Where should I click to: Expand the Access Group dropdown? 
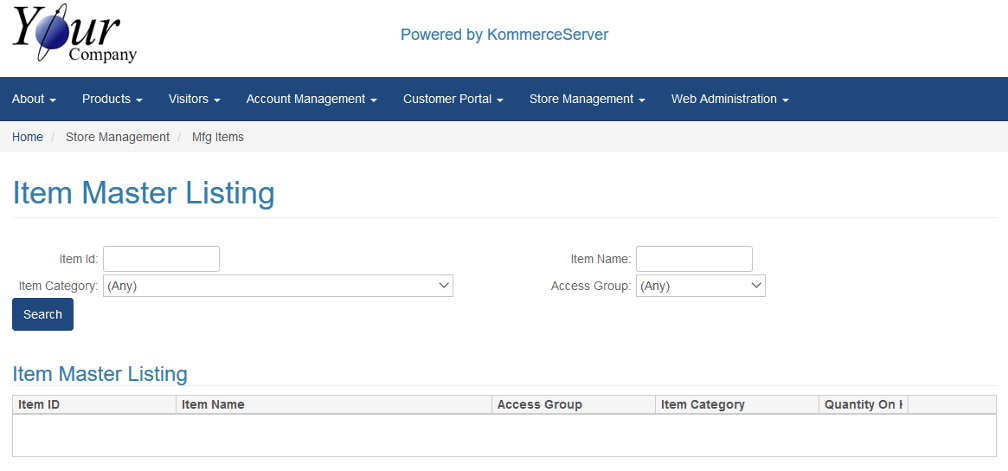[x=700, y=286]
